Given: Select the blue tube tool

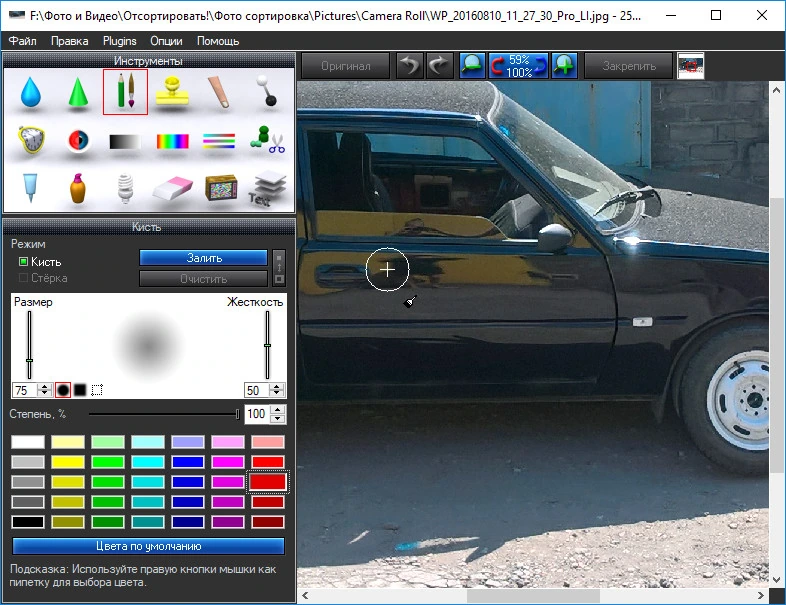Looking at the screenshot, I should (30, 188).
